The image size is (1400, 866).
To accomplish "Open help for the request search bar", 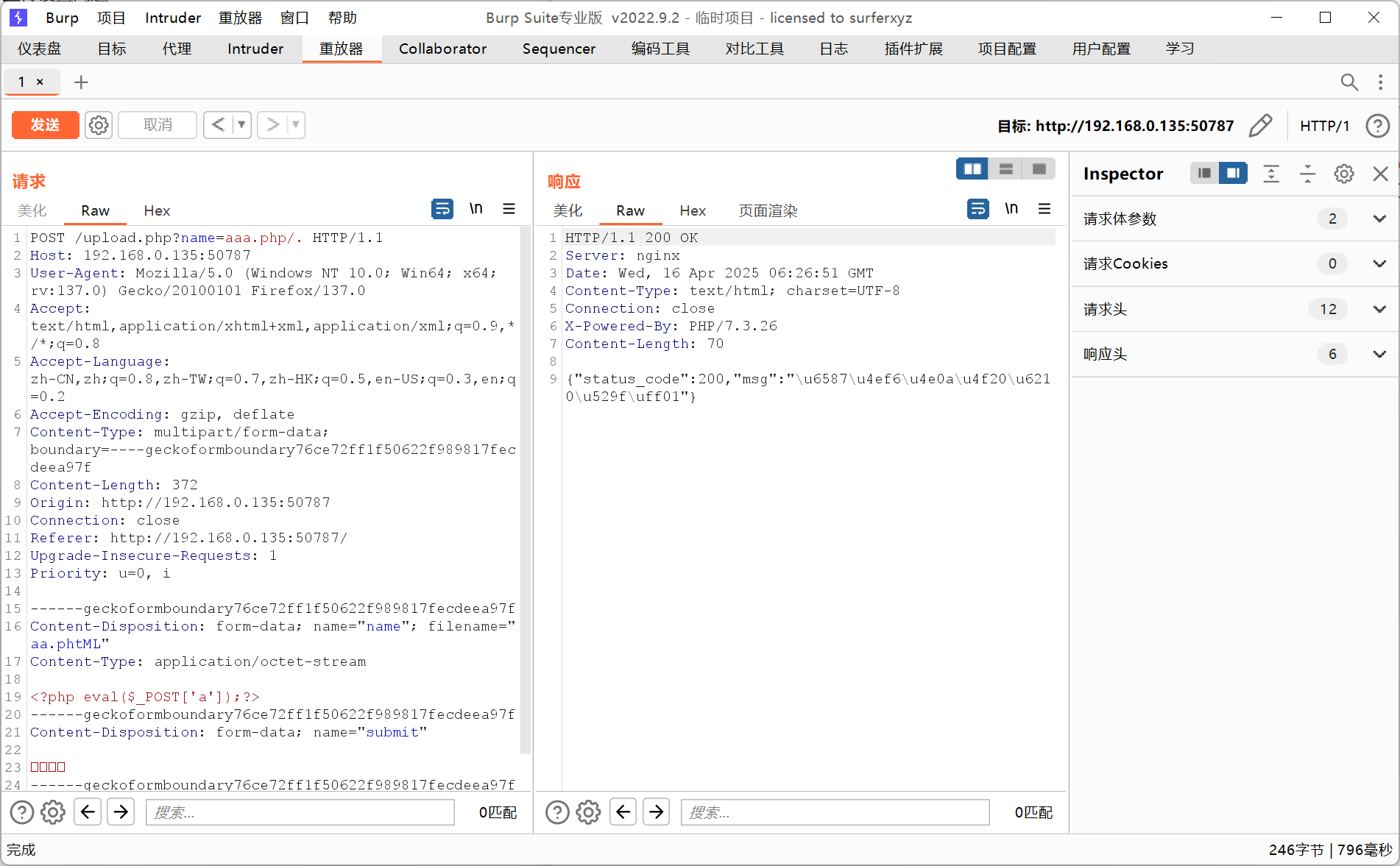I will [x=21, y=812].
